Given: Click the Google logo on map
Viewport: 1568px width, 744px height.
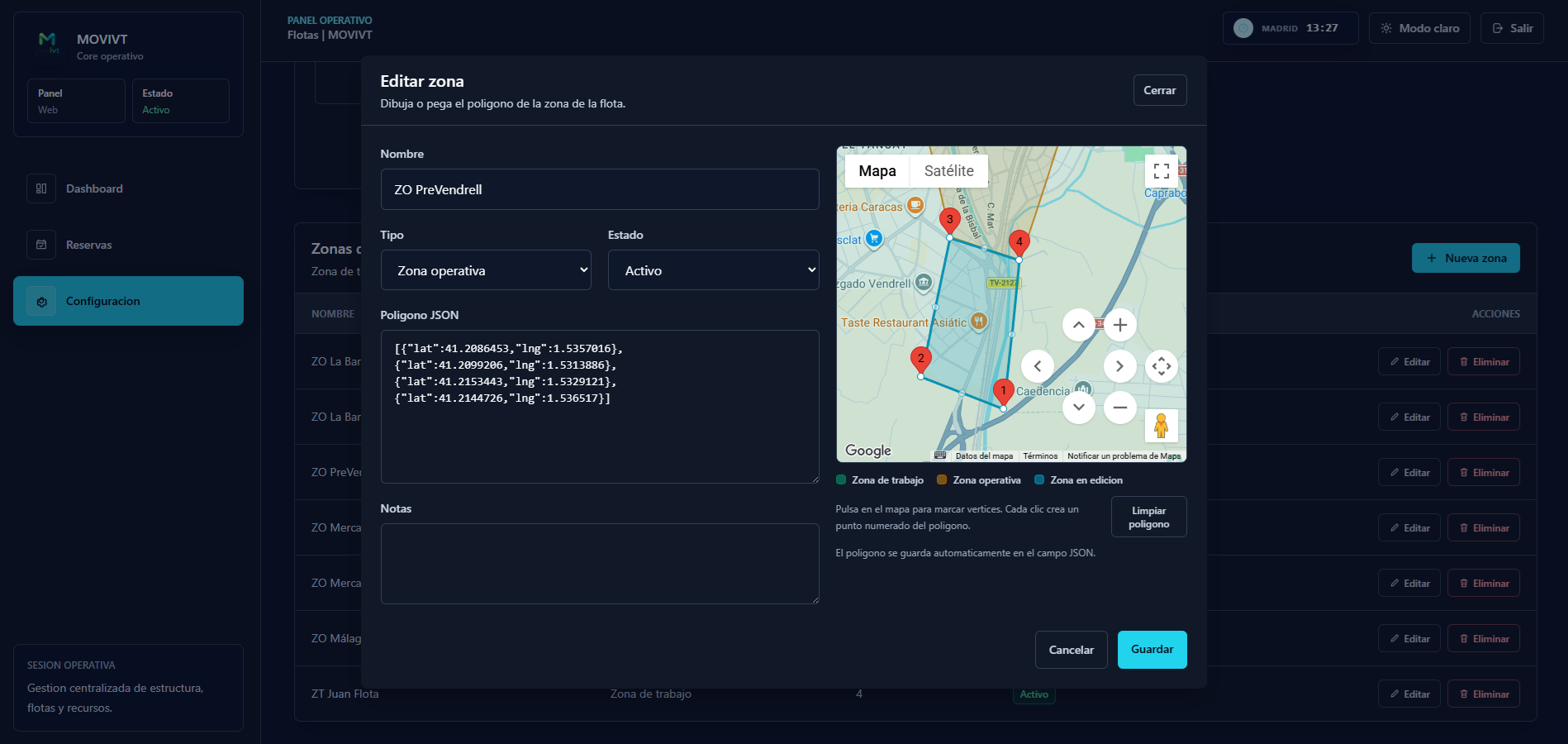Looking at the screenshot, I should (868, 451).
